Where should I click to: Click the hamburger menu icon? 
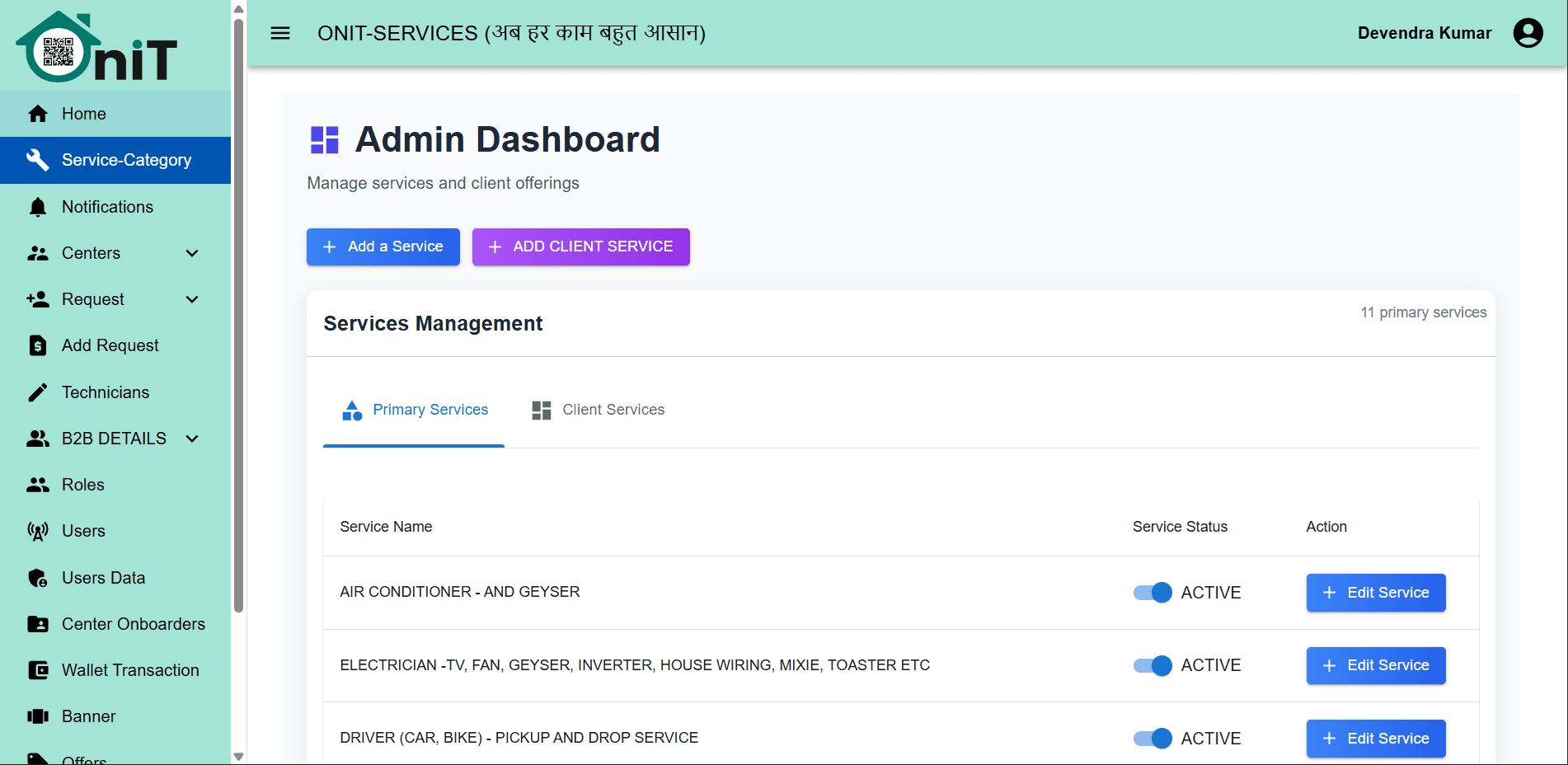point(280,33)
